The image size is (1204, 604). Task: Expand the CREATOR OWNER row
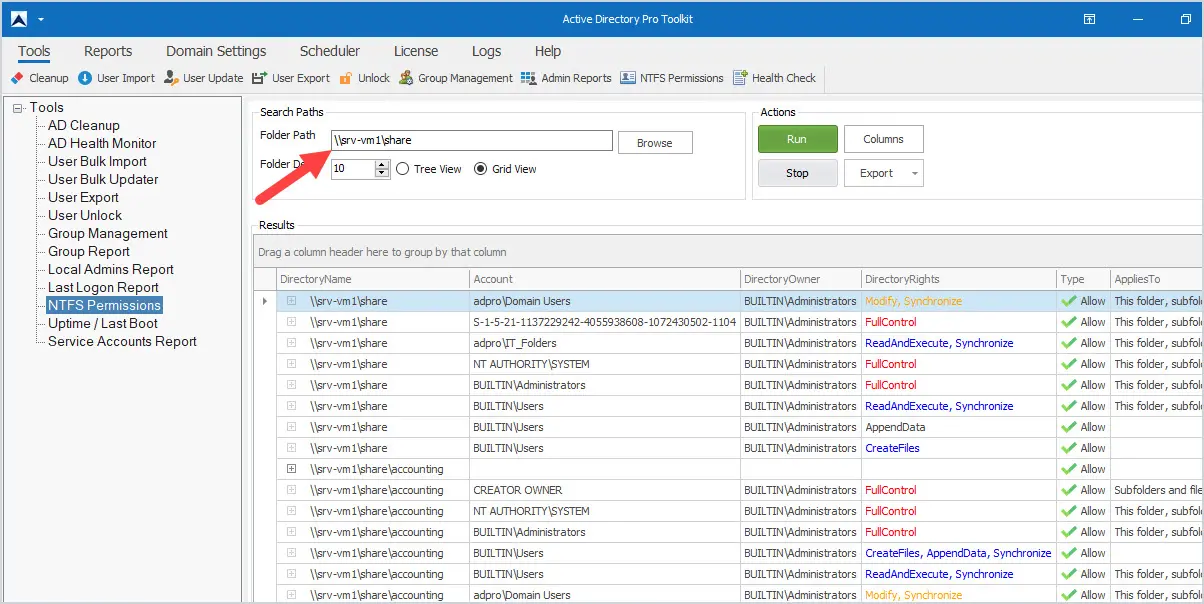[x=291, y=490]
